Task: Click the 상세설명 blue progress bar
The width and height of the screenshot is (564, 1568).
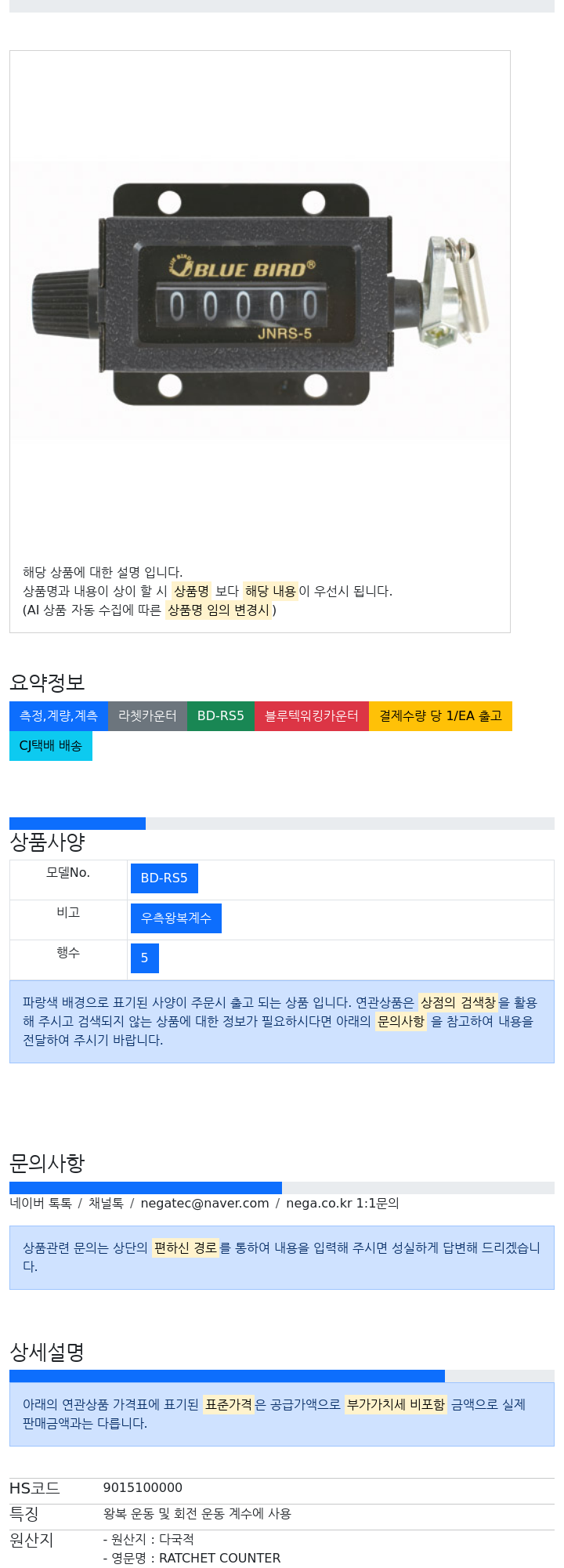Action: tap(227, 1376)
